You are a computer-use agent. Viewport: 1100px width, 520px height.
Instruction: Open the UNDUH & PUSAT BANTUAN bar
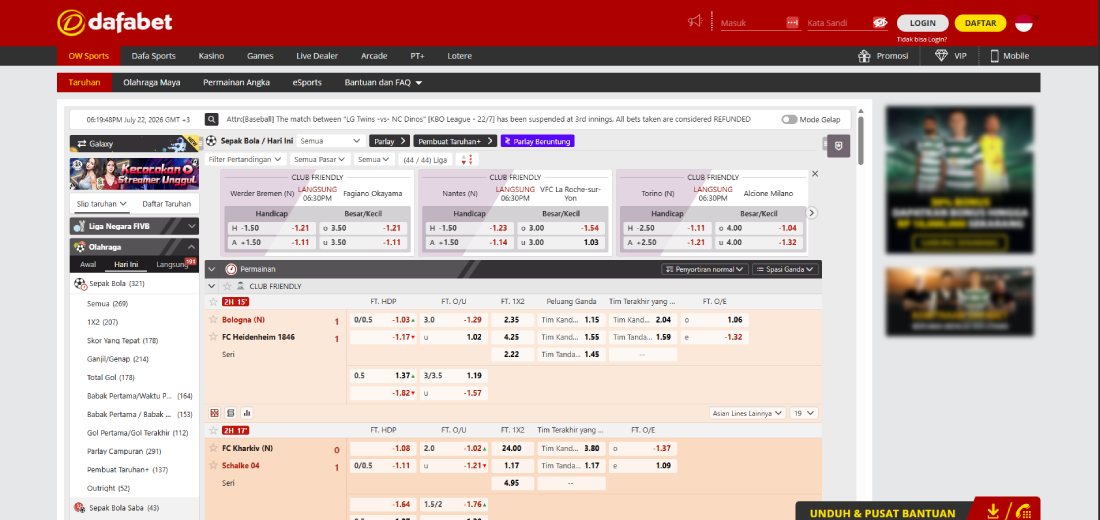pos(918,511)
